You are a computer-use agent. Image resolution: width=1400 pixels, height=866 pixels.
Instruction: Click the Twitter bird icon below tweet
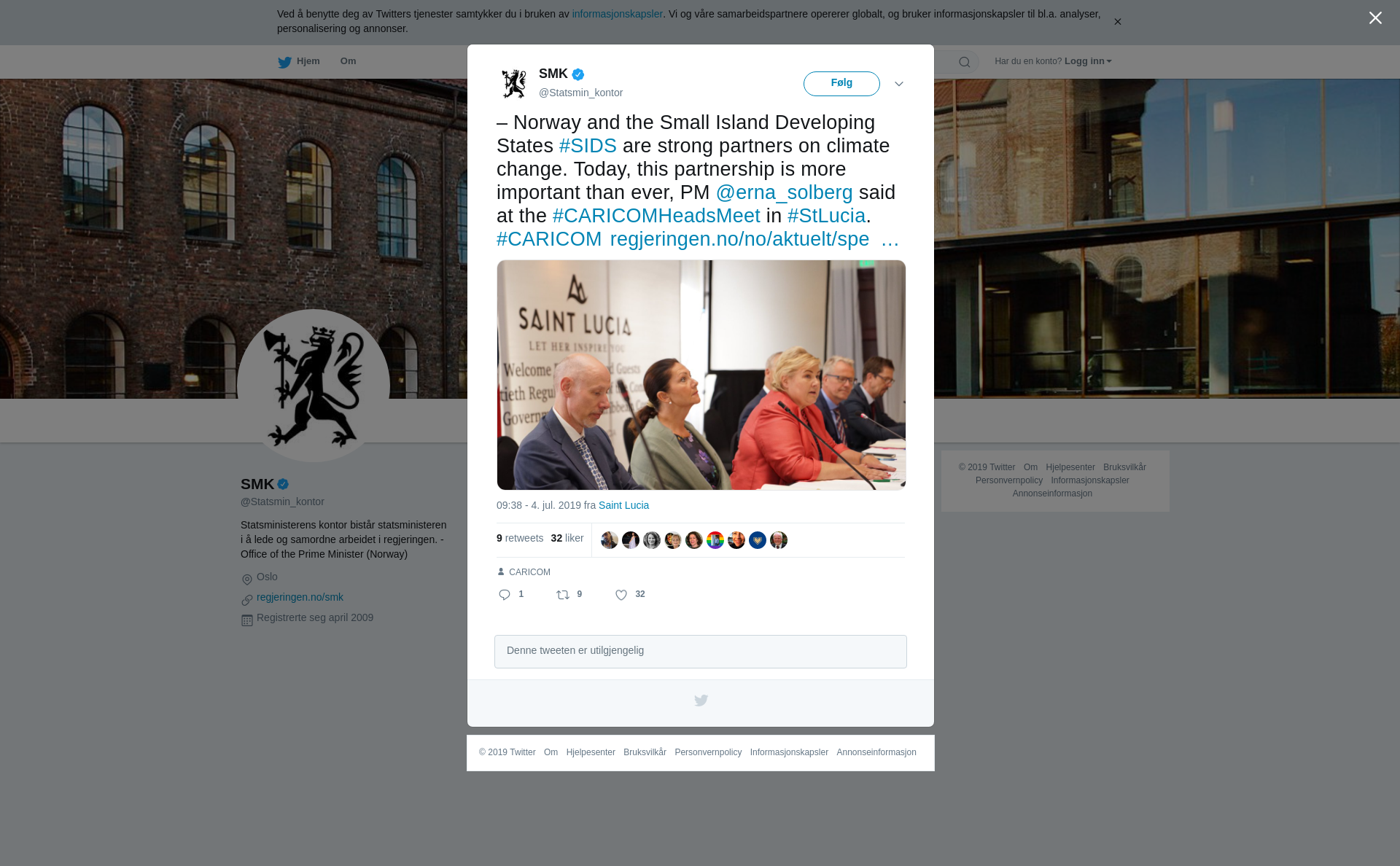click(x=701, y=701)
